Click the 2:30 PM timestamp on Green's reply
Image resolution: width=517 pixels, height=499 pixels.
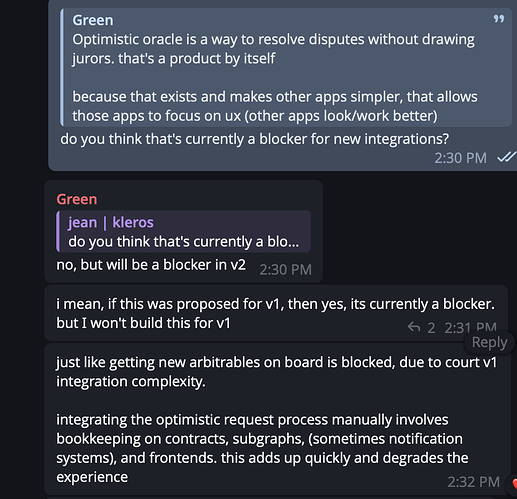285,270
